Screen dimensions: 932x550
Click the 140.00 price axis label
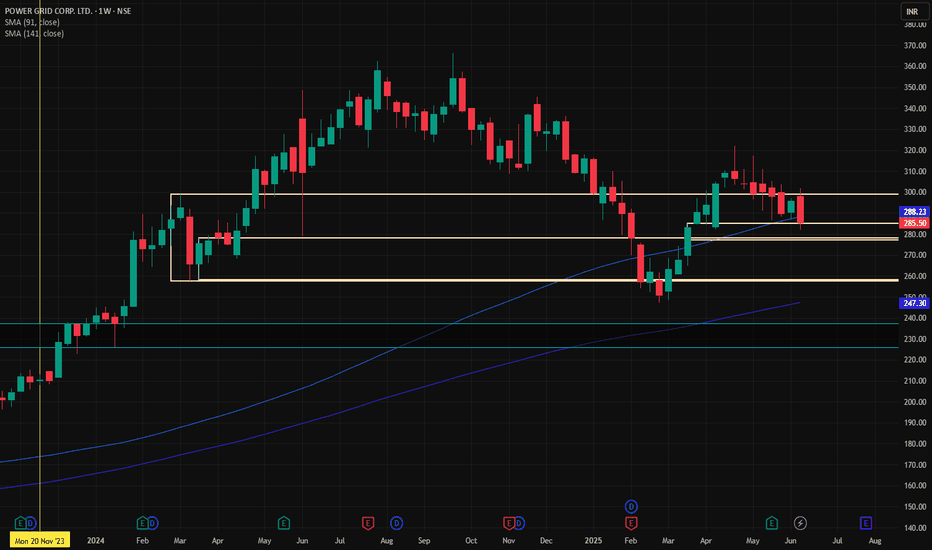click(x=914, y=527)
